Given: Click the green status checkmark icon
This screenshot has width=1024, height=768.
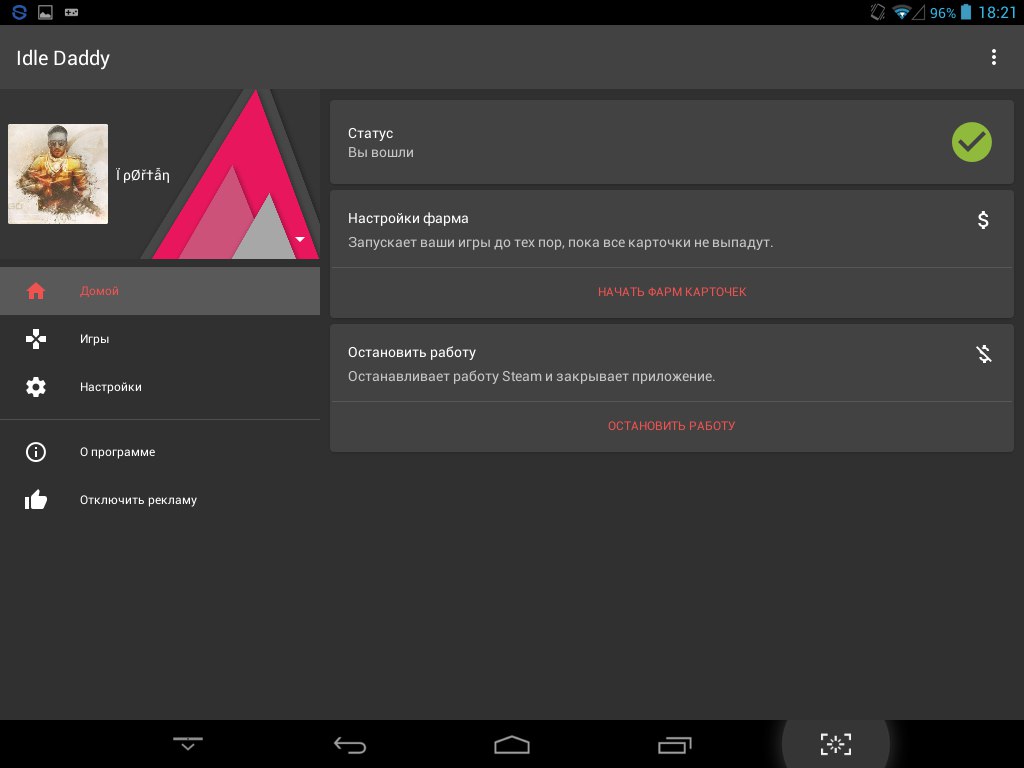Looking at the screenshot, I should coord(971,142).
